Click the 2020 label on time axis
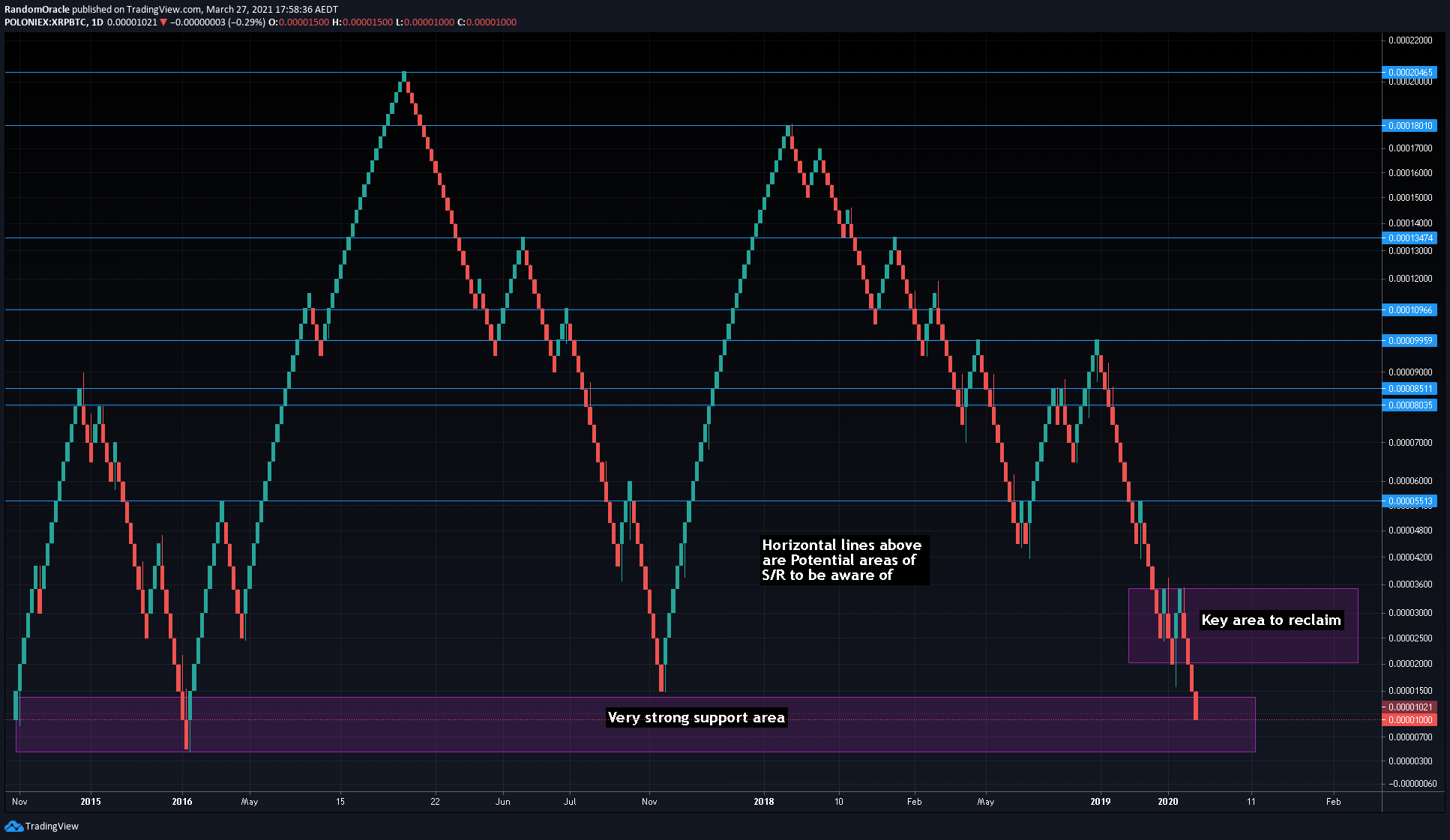Viewport: 1450px width, 840px height. (x=1168, y=802)
